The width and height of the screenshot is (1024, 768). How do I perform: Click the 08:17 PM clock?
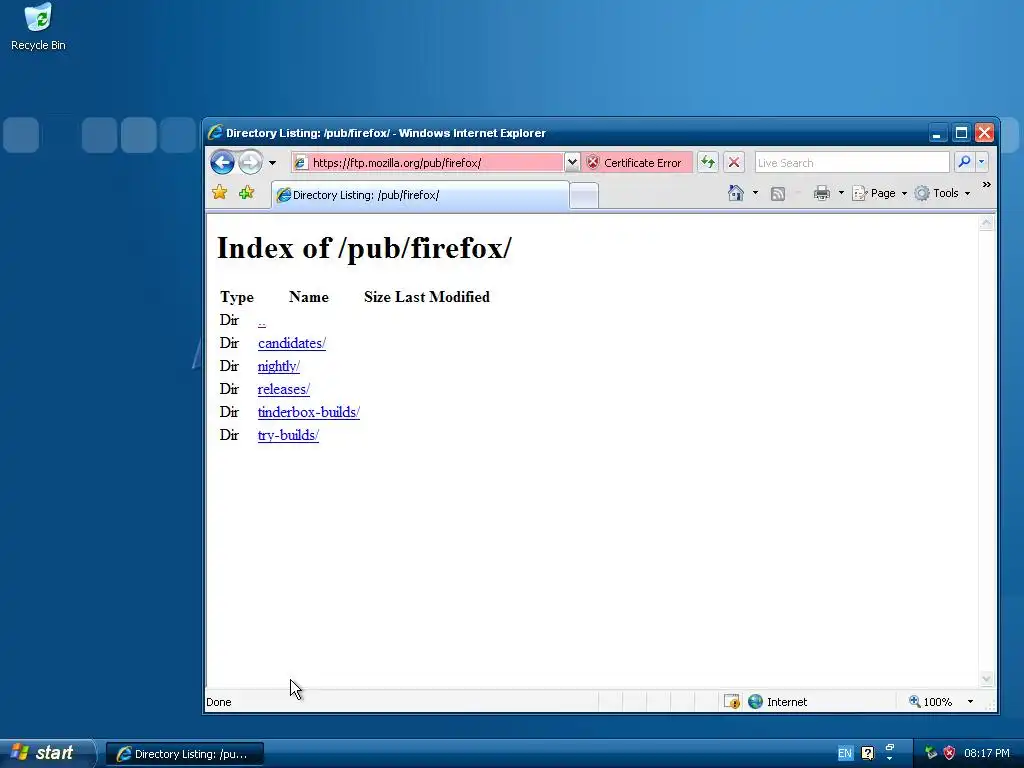(x=987, y=753)
